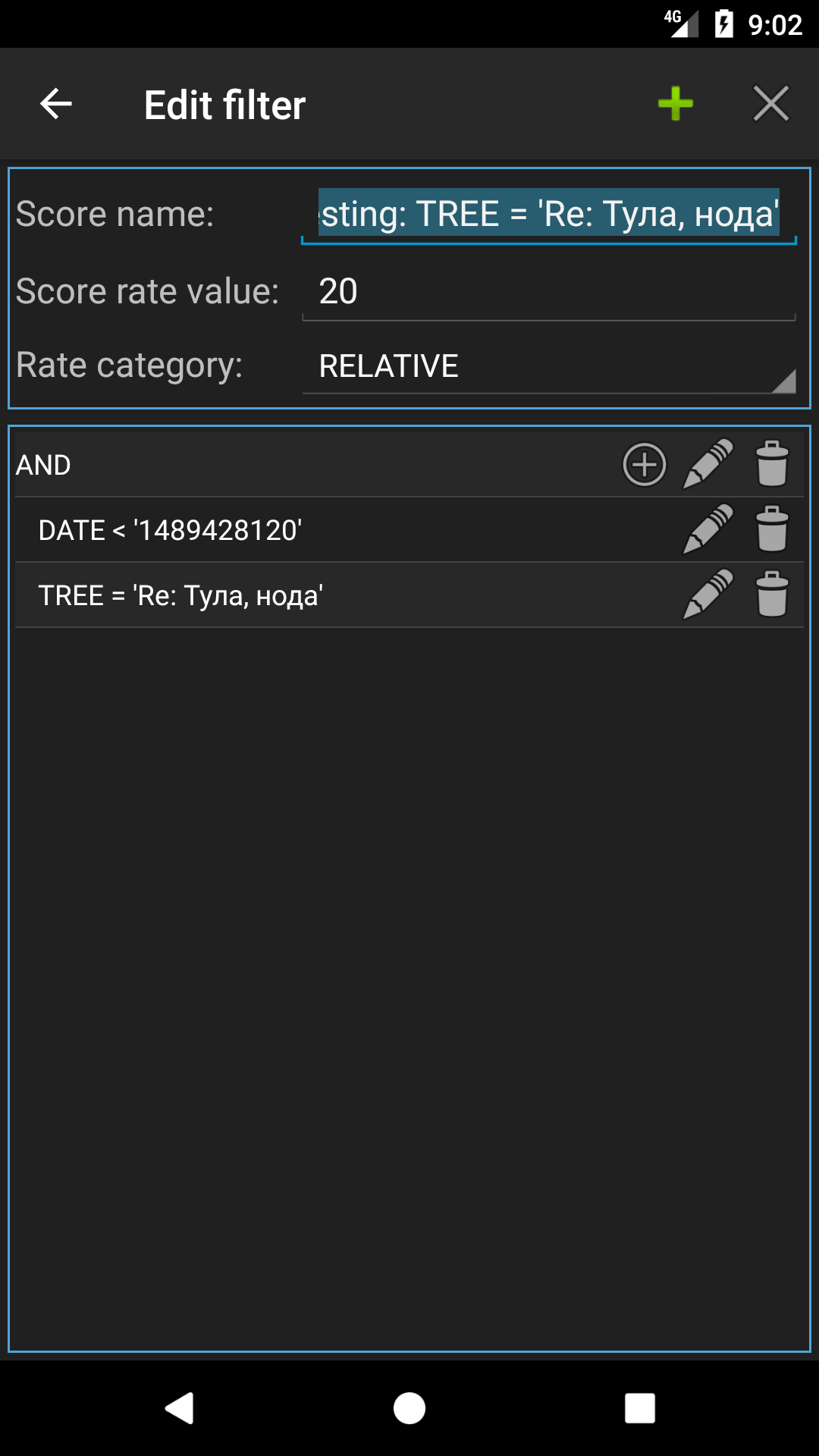Tap the X cancel icon in header
Screen dimensions: 819x1456
coord(771,104)
